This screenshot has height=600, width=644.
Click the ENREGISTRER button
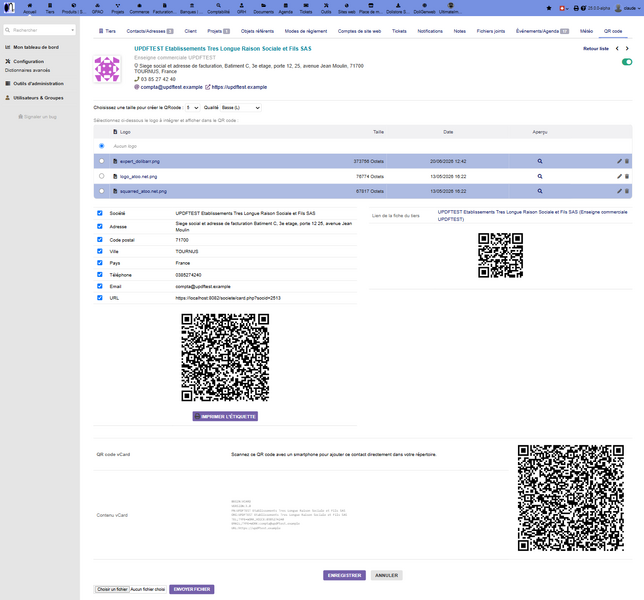click(344, 575)
